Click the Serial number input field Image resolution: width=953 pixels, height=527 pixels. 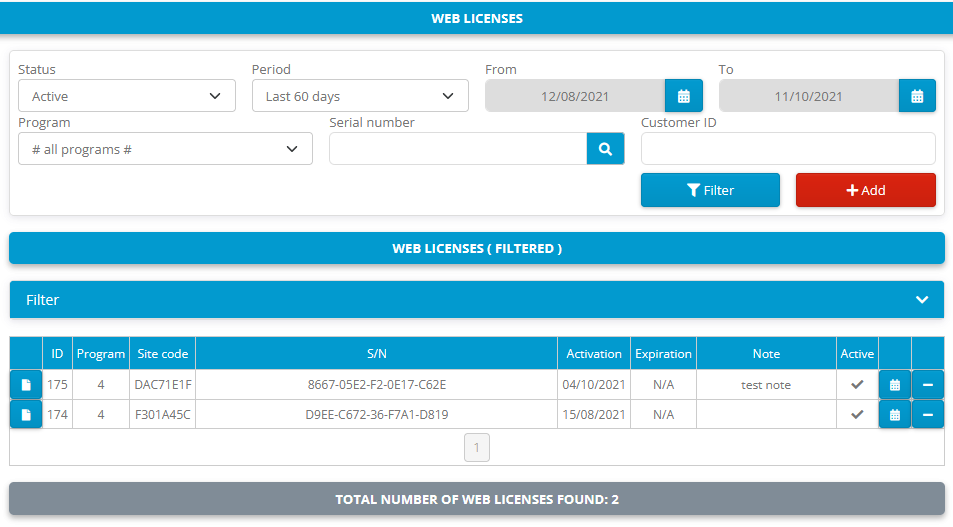point(458,149)
